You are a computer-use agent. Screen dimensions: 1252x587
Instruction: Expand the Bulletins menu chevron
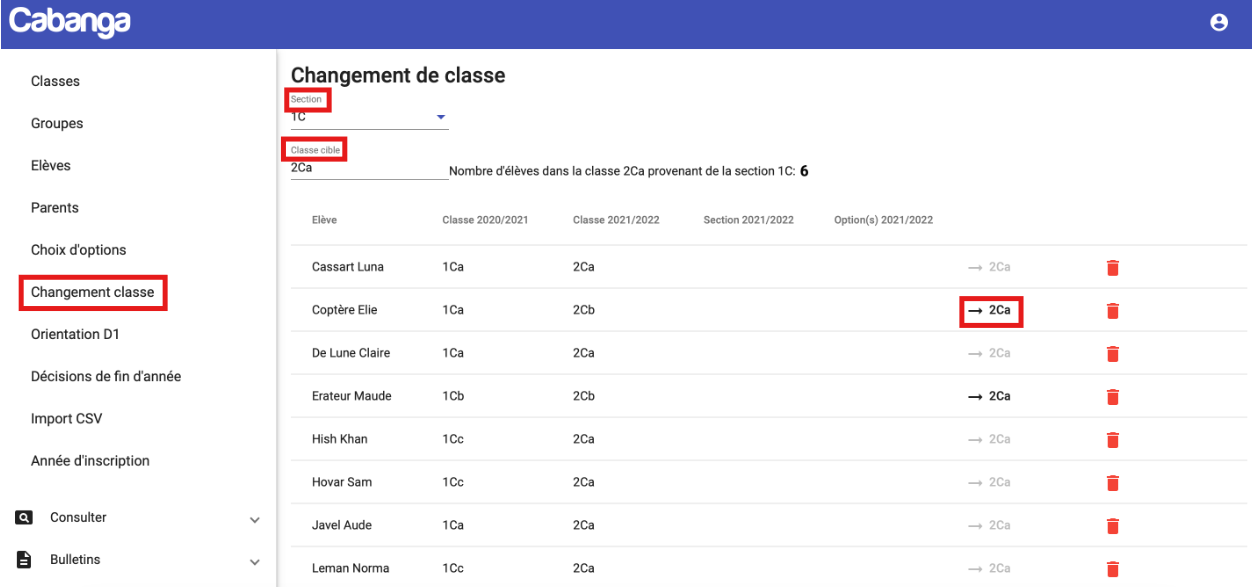coord(254,562)
